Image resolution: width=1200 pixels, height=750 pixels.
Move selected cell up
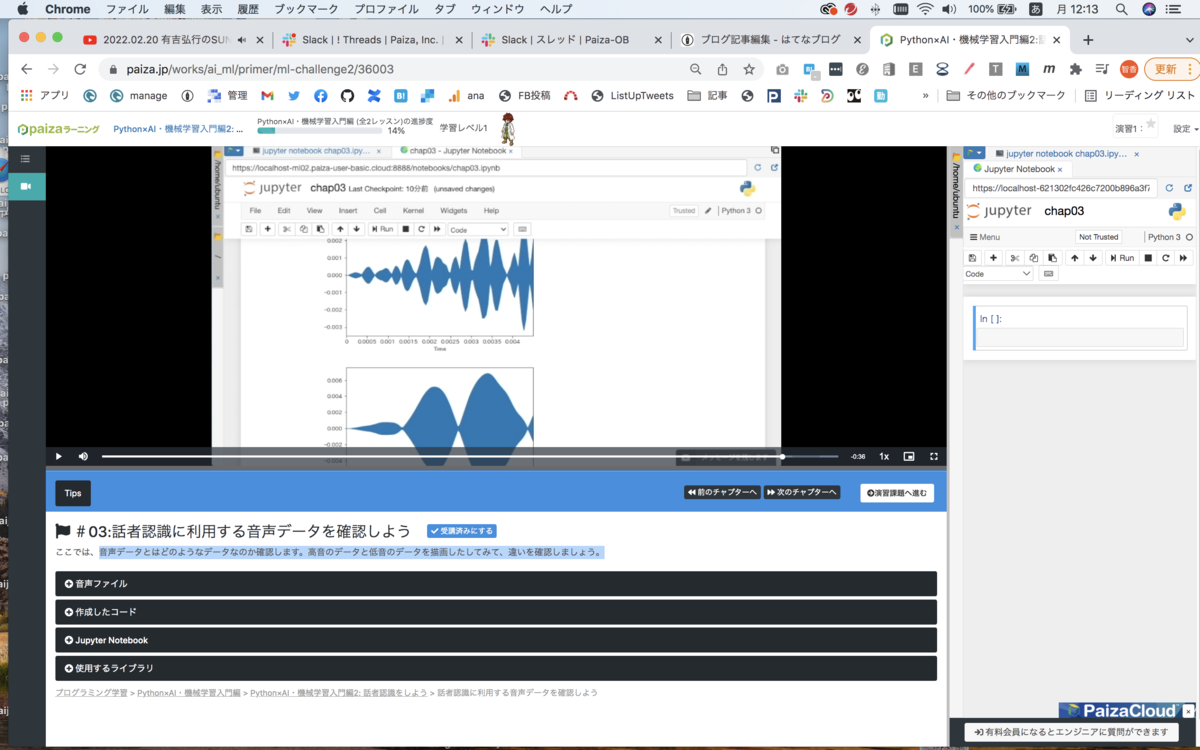click(x=1075, y=257)
